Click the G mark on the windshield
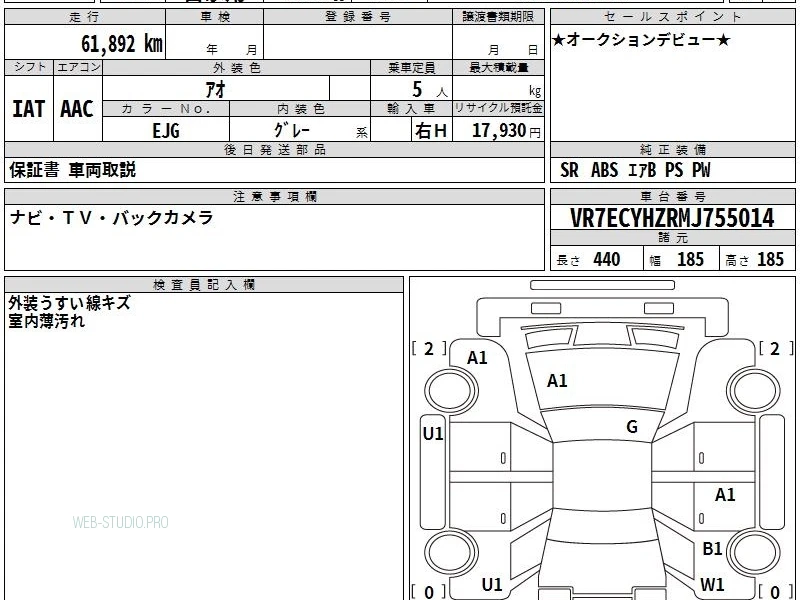Viewport: 800px width, 600px height. [632, 427]
